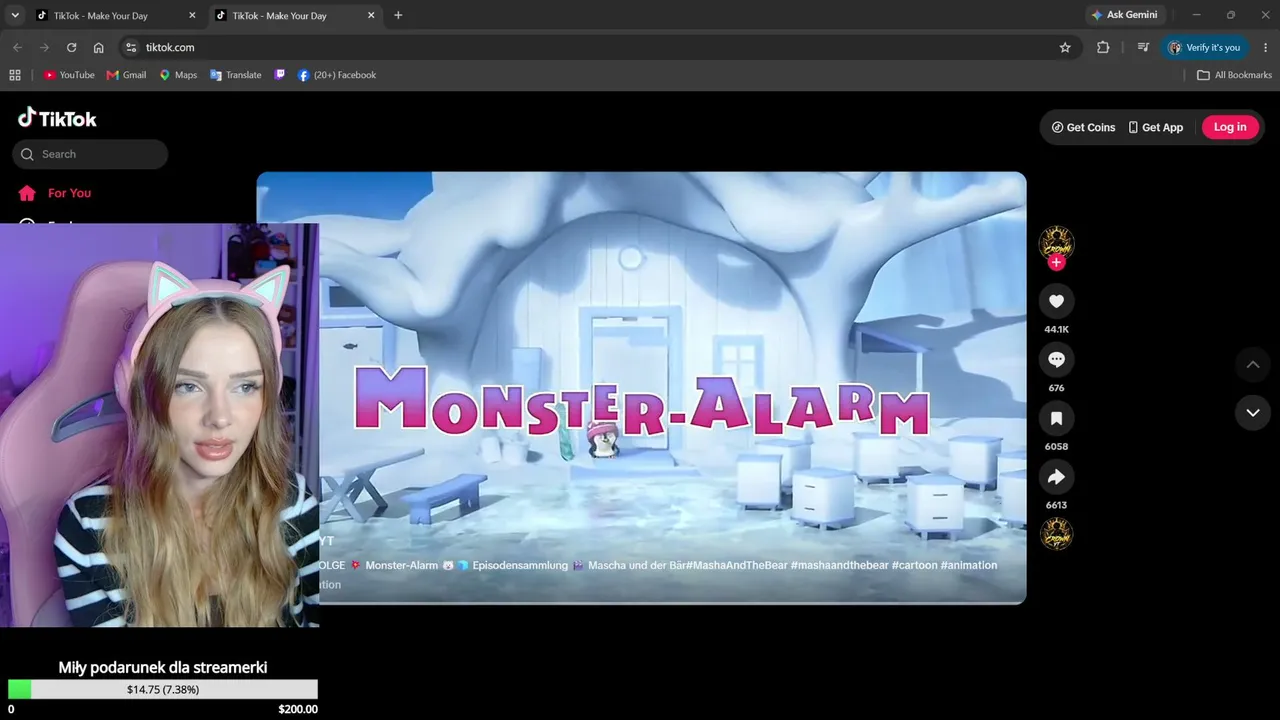Open the Translate bookmark
This screenshot has height=720, width=1280.
[236, 75]
